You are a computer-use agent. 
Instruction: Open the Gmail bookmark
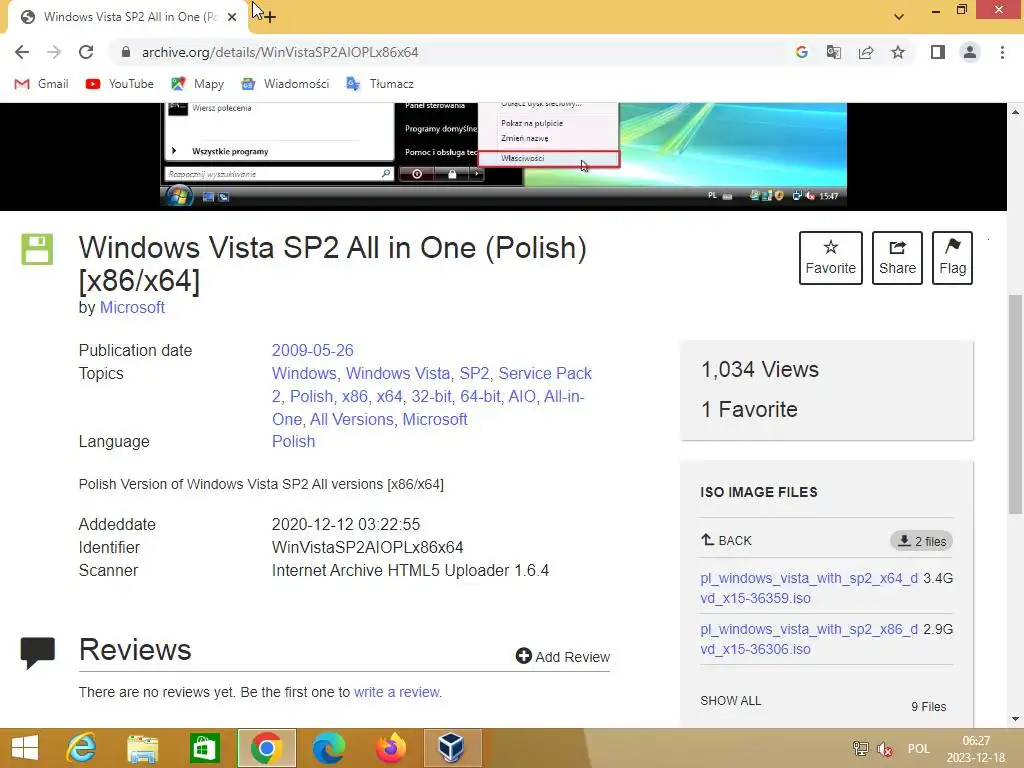click(x=41, y=84)
